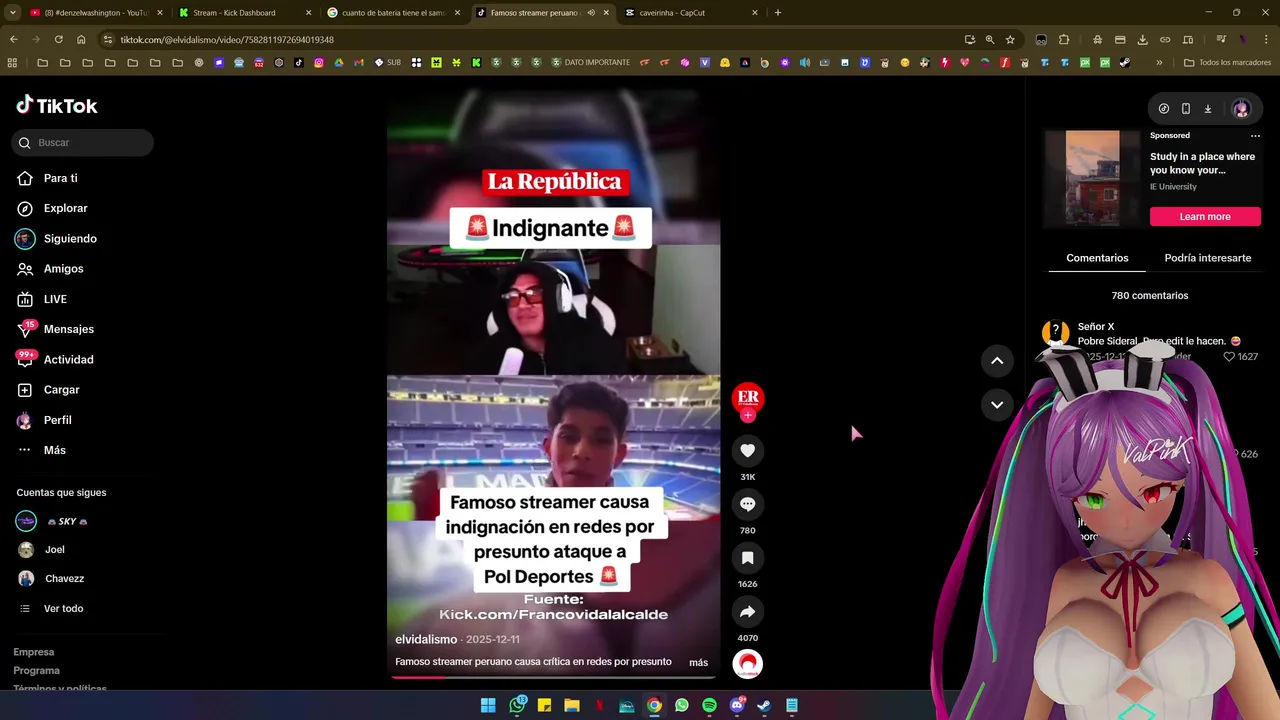Switch to Podría interesarte tab
1280x720 pixels.
[1207, 258]
